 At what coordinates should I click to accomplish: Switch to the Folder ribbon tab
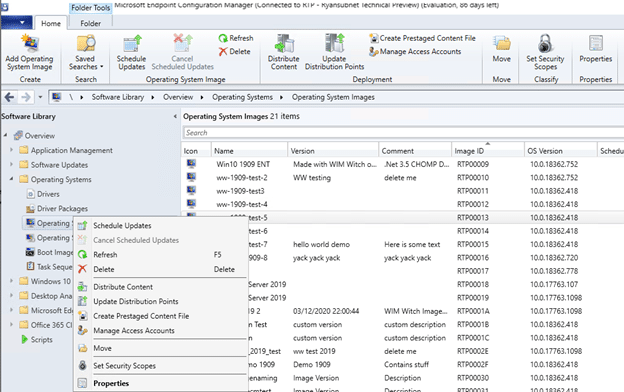coord(90,23)
